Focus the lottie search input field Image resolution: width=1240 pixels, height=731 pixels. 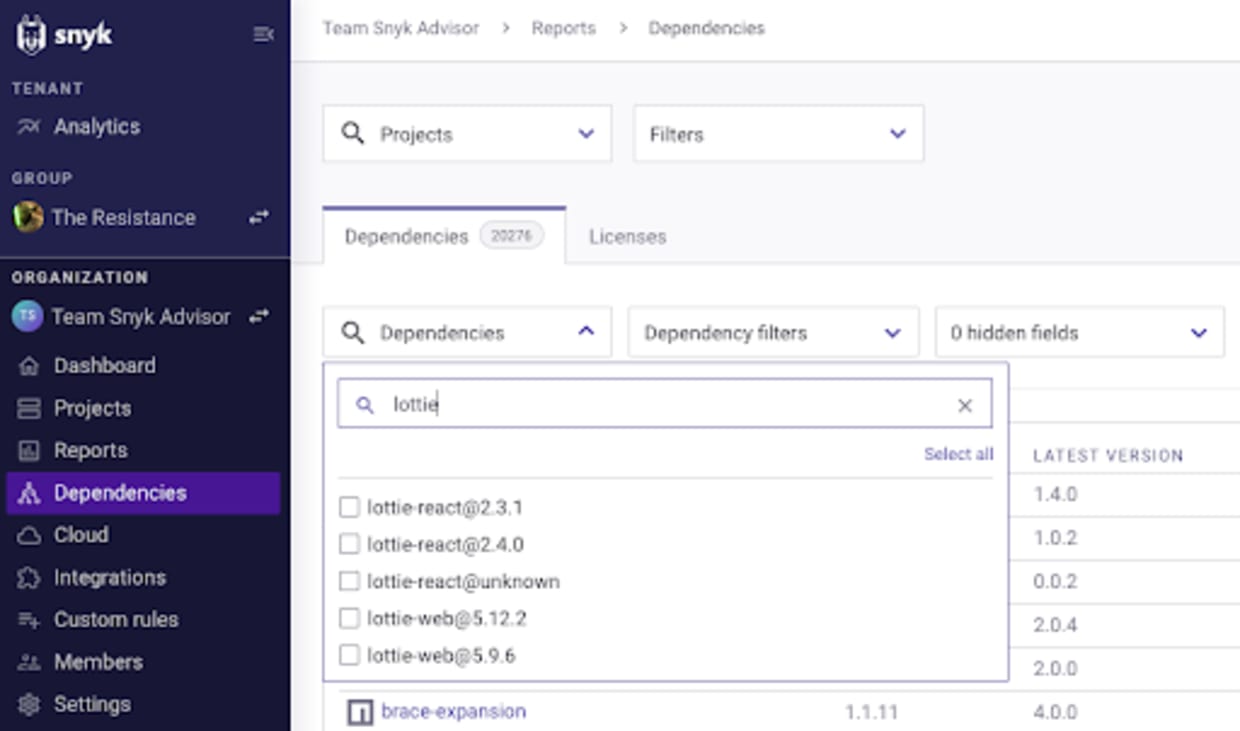[665, 404]
